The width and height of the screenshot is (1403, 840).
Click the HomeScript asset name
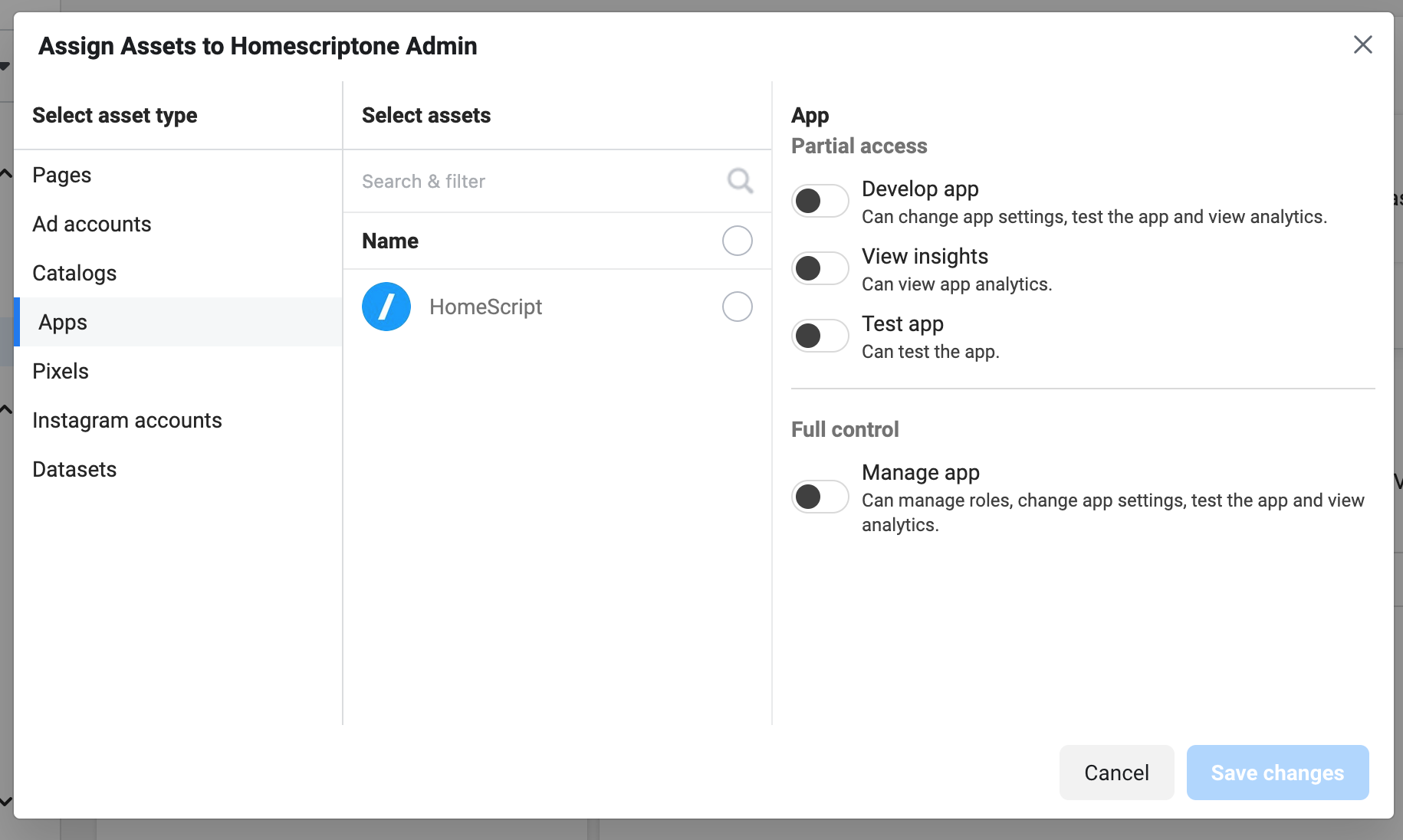485,307
